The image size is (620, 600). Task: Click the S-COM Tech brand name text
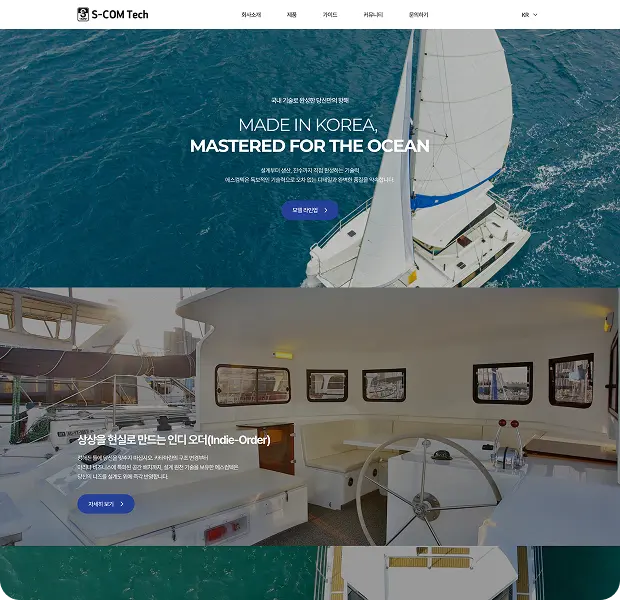(120, 15)
